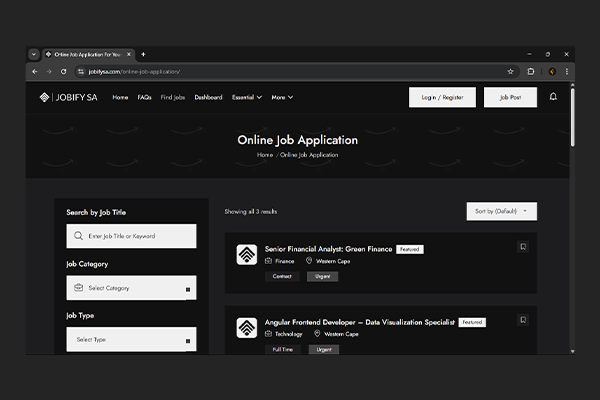Click the 'Online Job Application' page heading

click(x=298, y=140)
